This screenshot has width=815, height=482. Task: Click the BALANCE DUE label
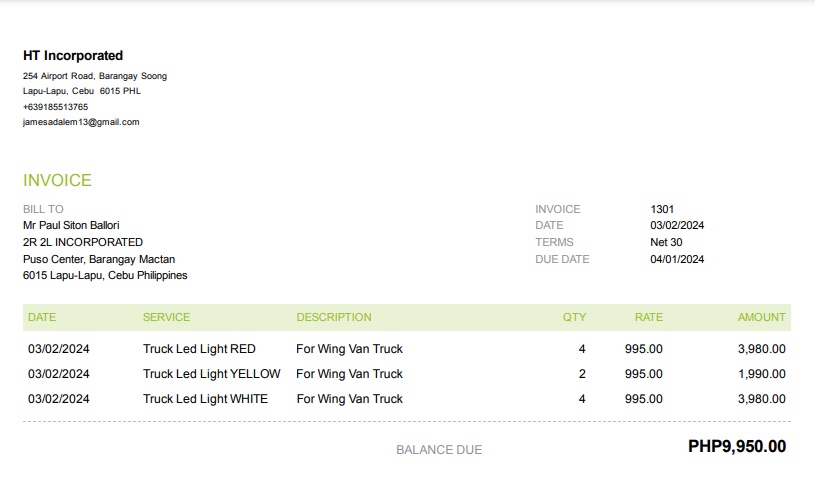point(439,450)
